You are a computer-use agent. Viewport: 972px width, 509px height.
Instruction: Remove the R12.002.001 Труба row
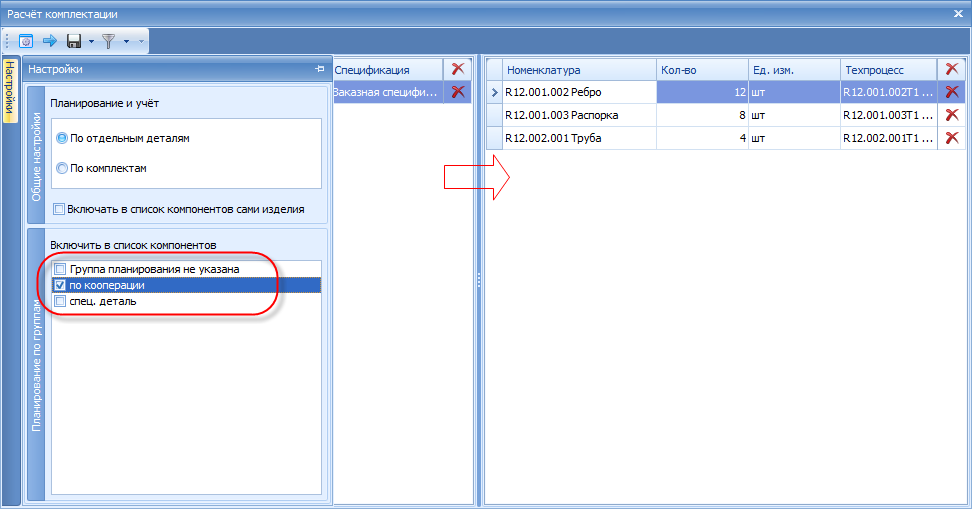pos(952,138)
